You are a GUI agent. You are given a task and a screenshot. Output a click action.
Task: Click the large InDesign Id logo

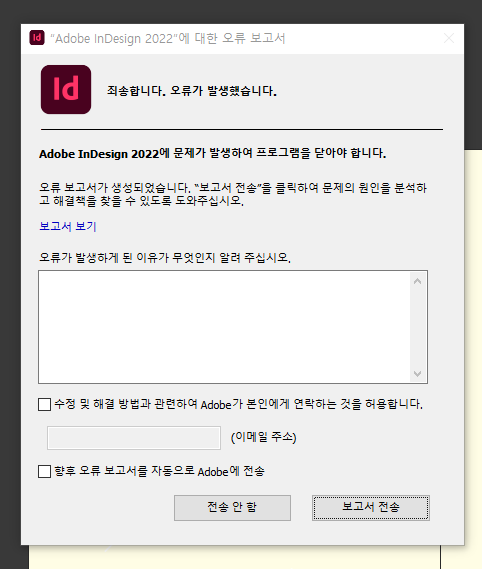pyautogui.click(x=66, y=89)
